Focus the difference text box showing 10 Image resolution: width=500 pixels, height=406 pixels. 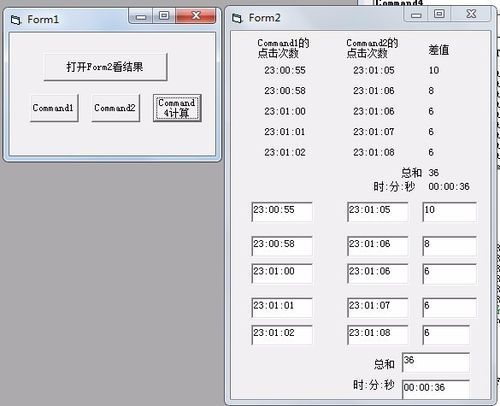(x=449, y=212)
